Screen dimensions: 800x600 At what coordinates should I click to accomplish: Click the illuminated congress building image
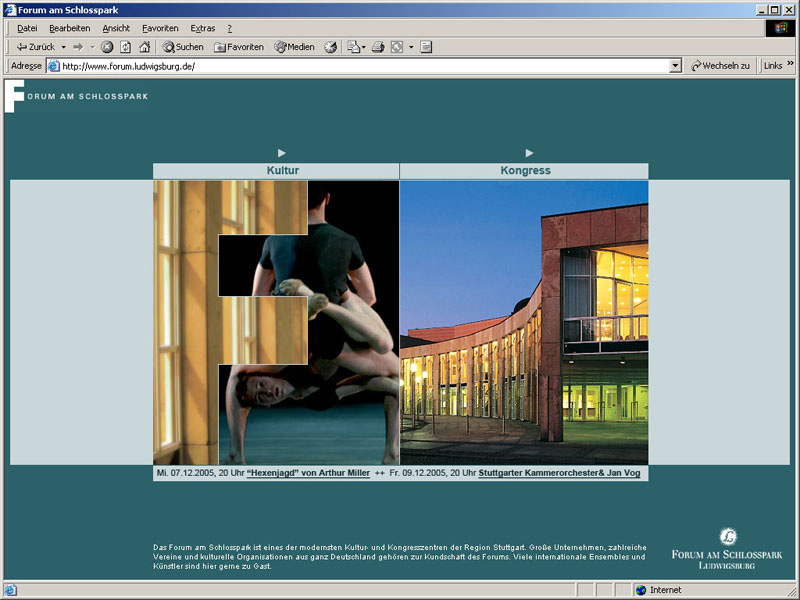[524, 322]
